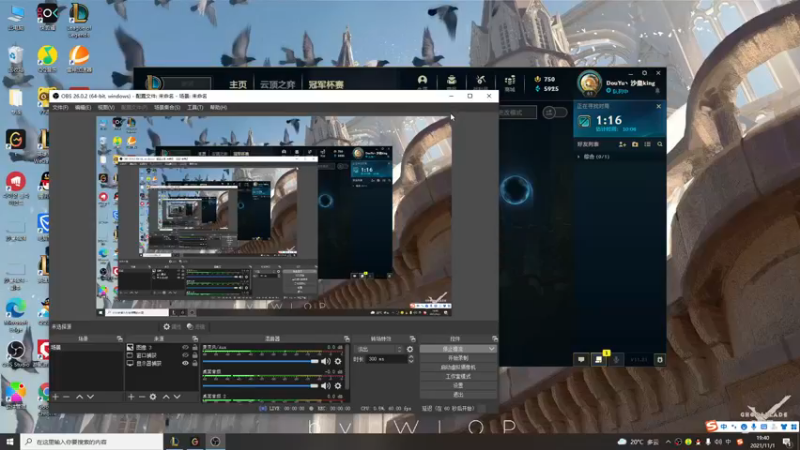The width and height of the screenshot is (800, 450).
Task: Remove selected source with minus icon
Action: pyautogui.click(x=142, y=396)
